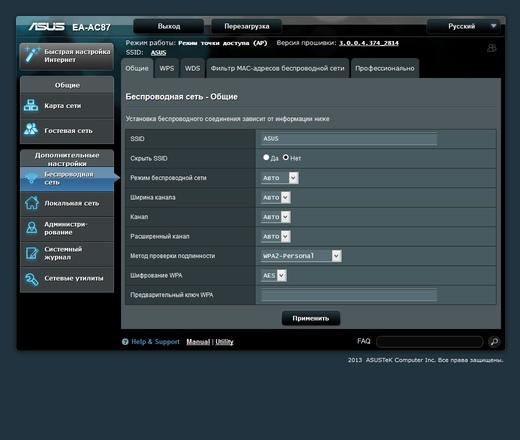
Task: Expand the wireless mode dropdown
Action: click(279, 178)
